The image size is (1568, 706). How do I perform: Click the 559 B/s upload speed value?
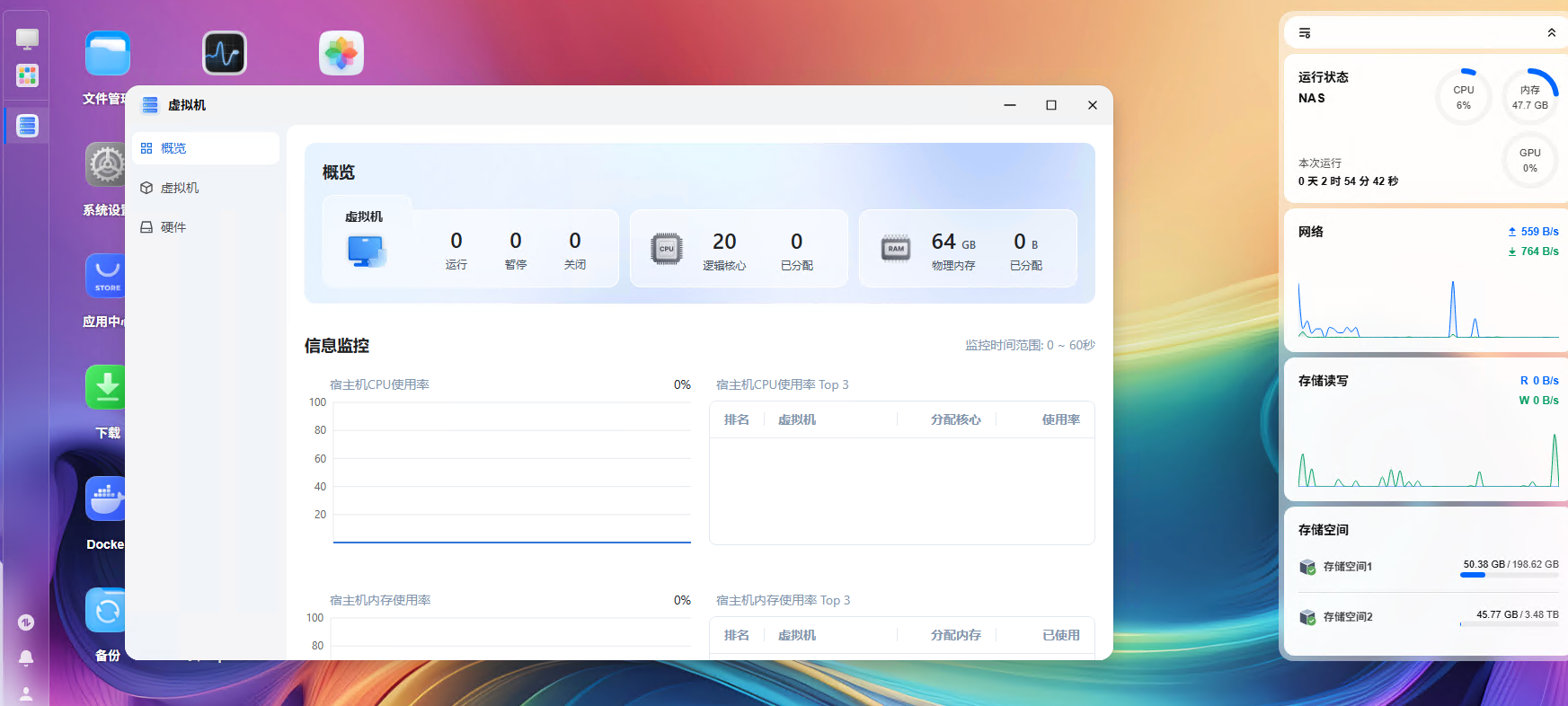point(1540,232)
